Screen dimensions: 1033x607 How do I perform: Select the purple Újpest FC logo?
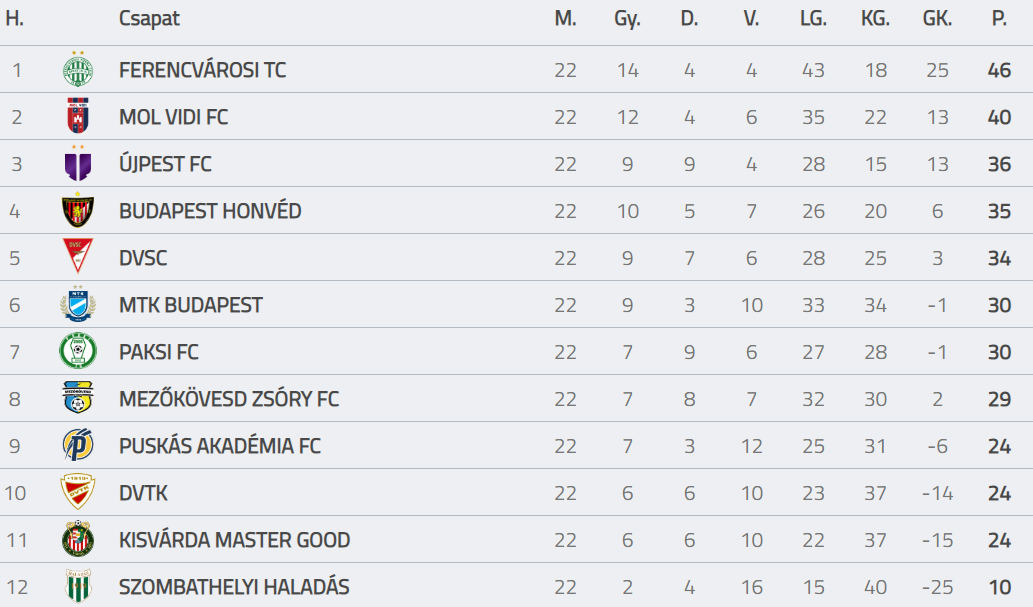(78, 163)
